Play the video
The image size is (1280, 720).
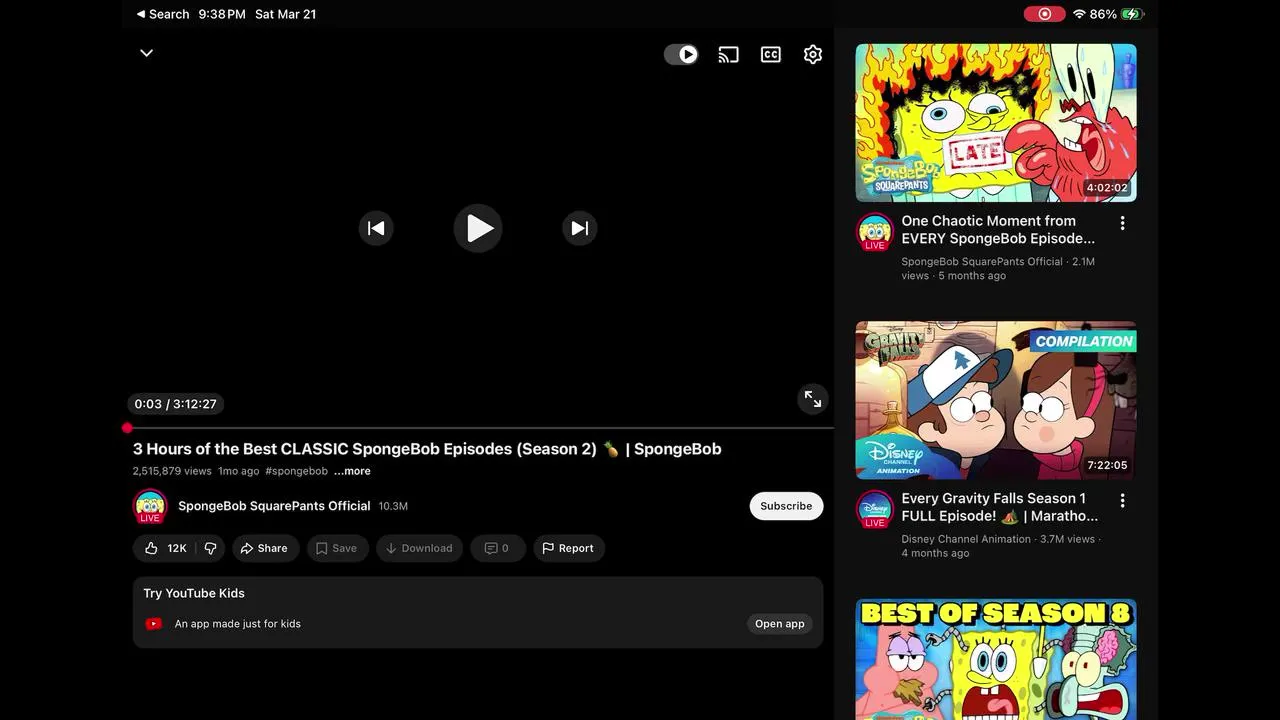point(478,228)
